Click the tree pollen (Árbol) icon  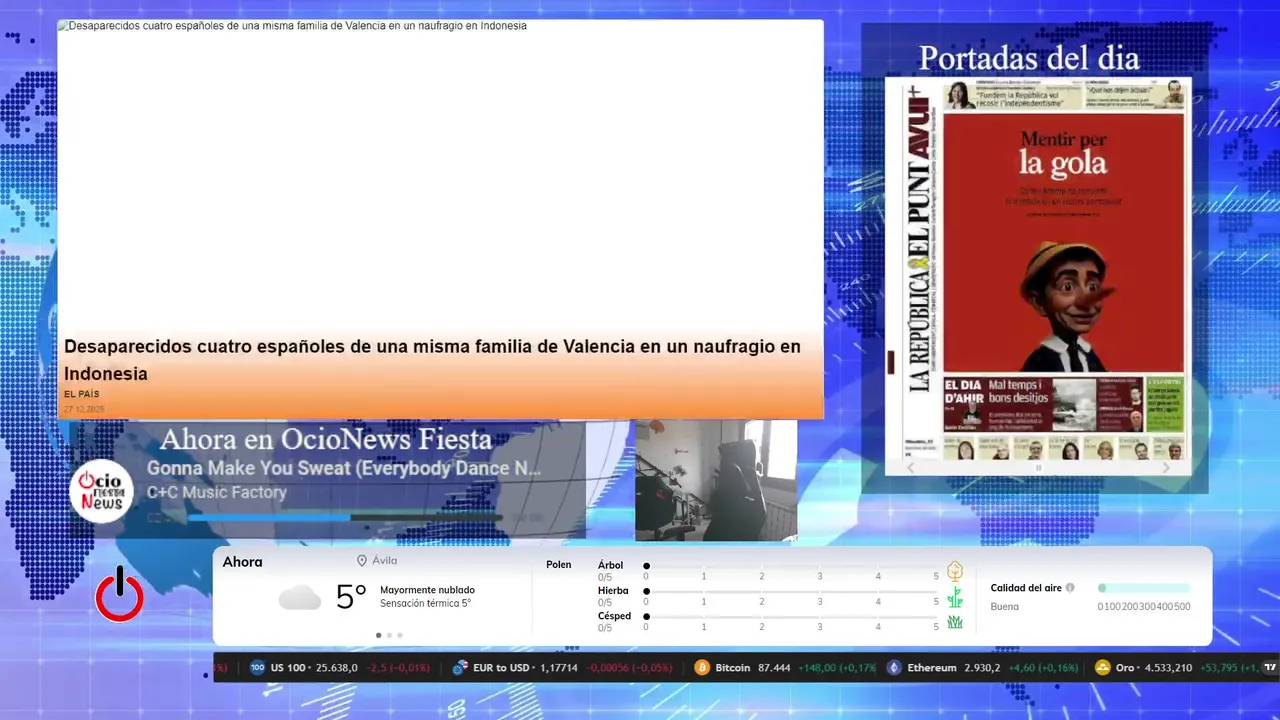coord(955,571)
